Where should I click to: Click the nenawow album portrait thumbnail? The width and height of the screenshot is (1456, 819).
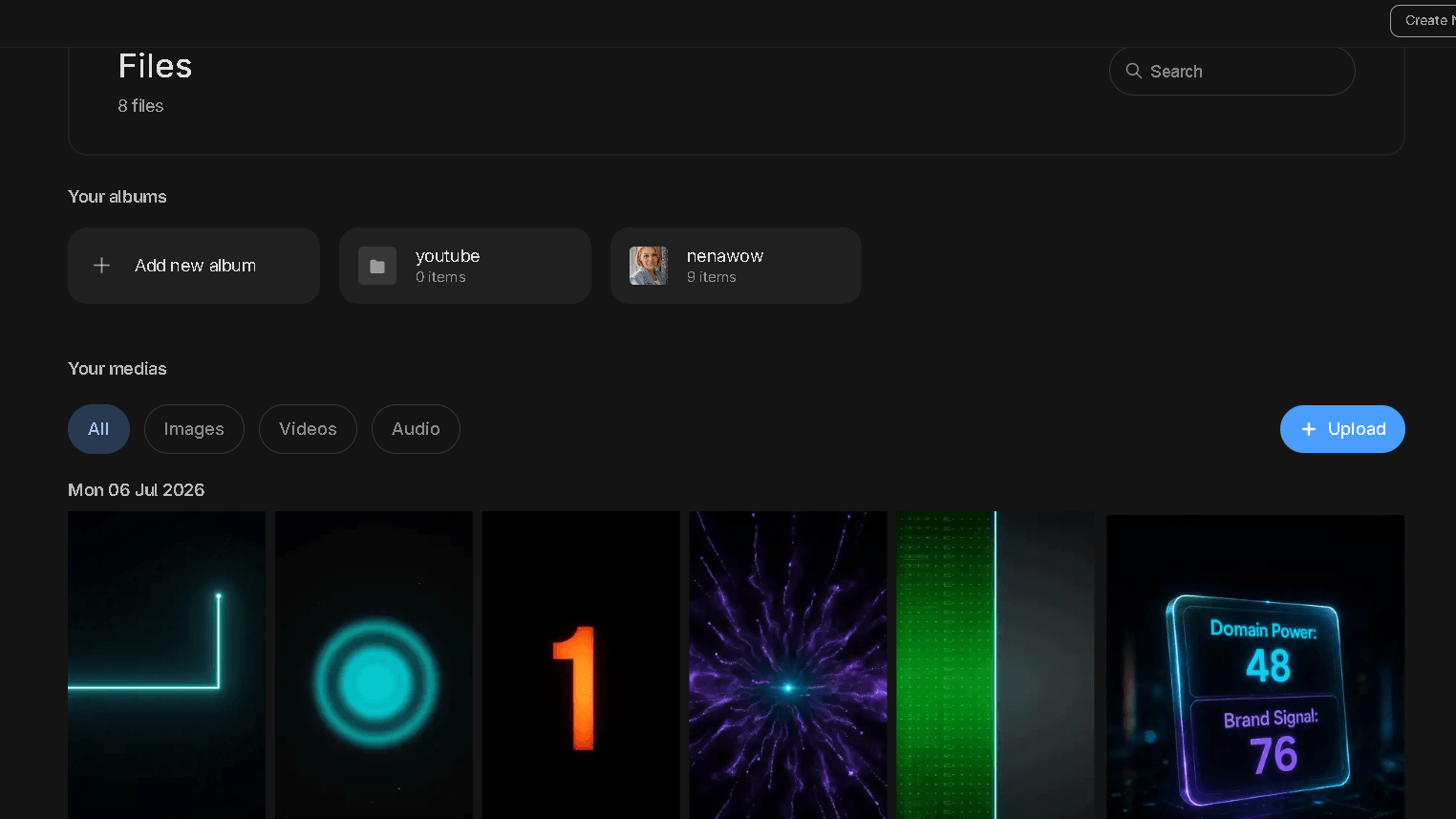click(x=649, y=266)
